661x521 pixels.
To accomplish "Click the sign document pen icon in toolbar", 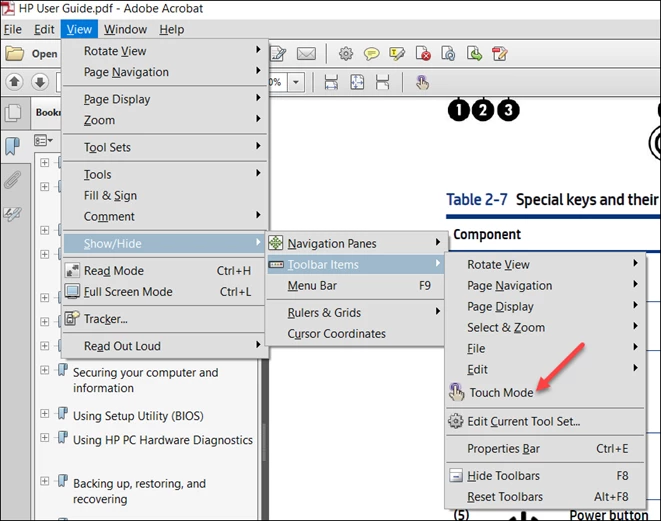I will click(278, 54).
